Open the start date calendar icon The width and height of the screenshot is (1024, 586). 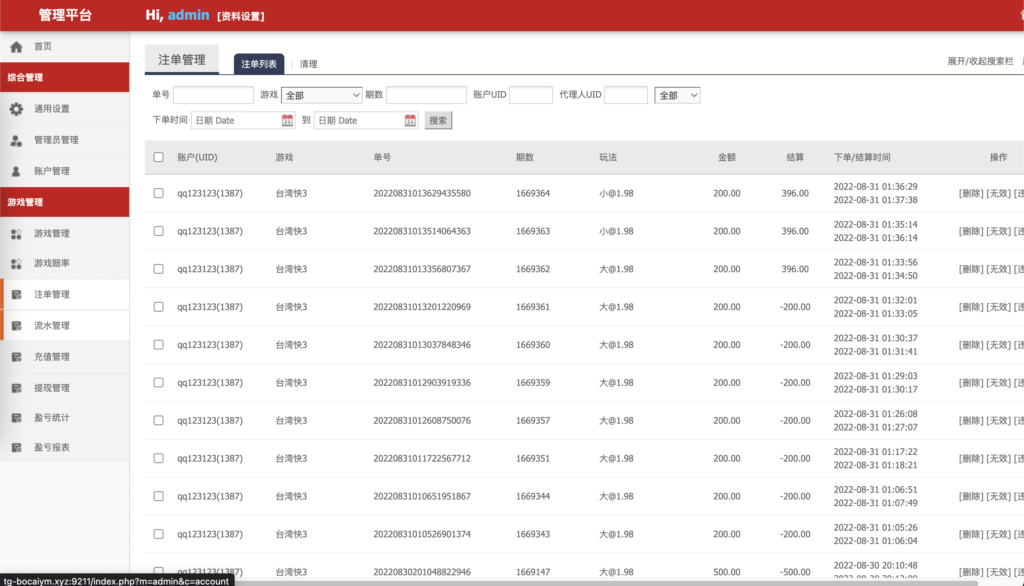coord(288,121)
